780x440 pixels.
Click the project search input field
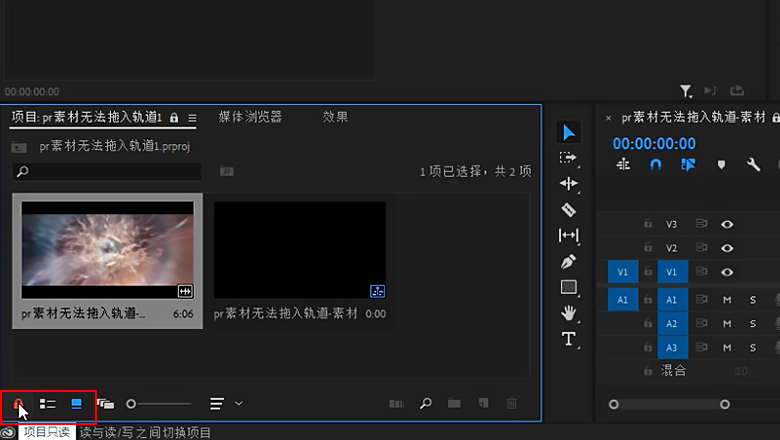pyautogui.click(x=107, y=172)
